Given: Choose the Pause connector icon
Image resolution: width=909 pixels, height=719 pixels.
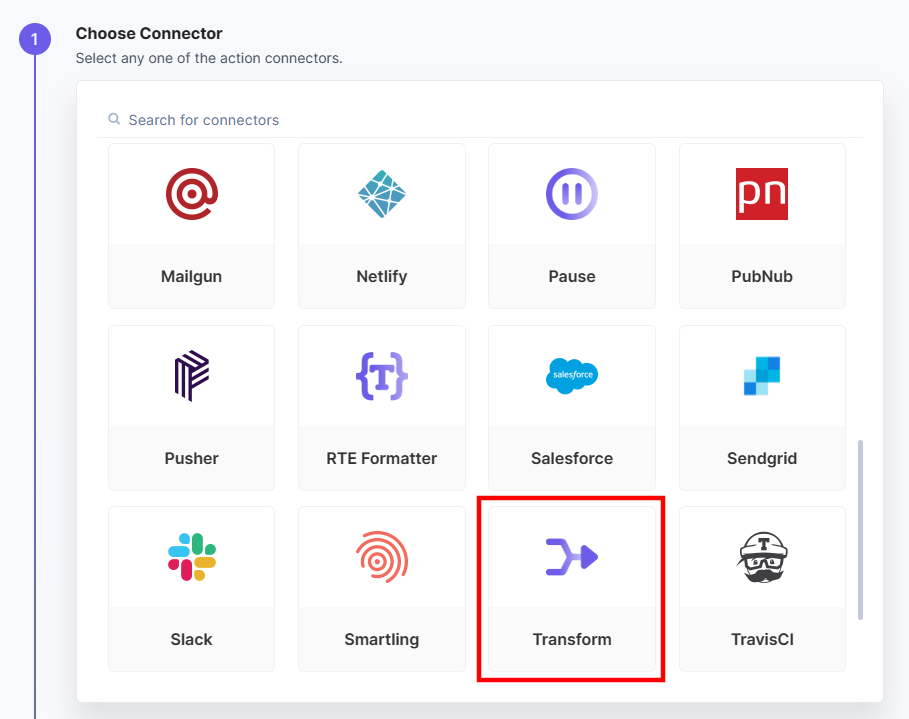Looking at the screenshot, I should 572,194.
